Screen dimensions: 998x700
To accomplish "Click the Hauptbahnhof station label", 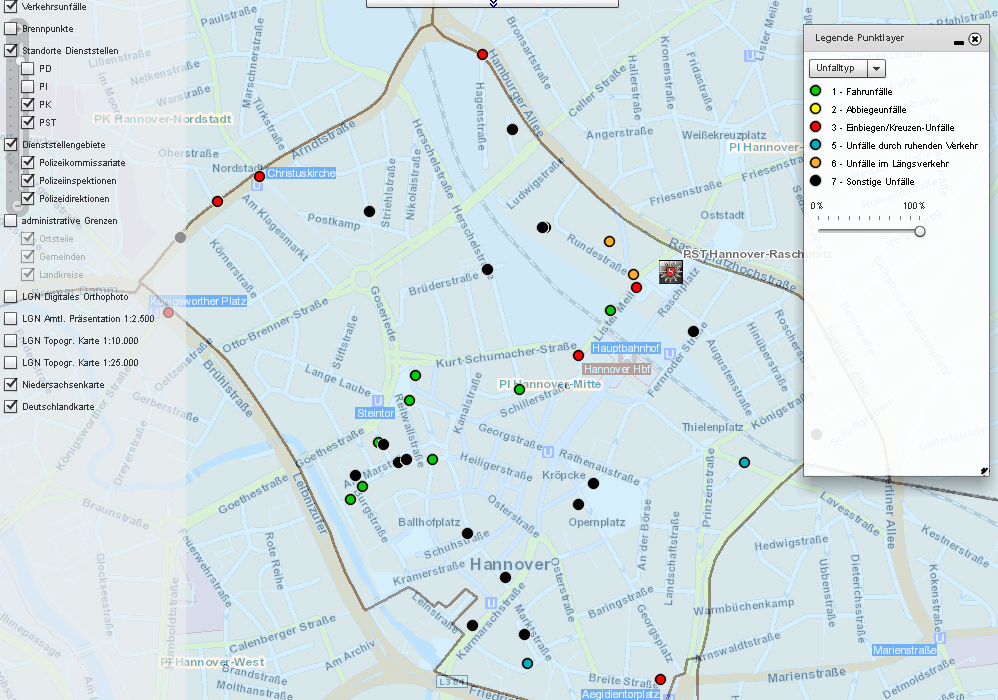I will coord(626,348).
